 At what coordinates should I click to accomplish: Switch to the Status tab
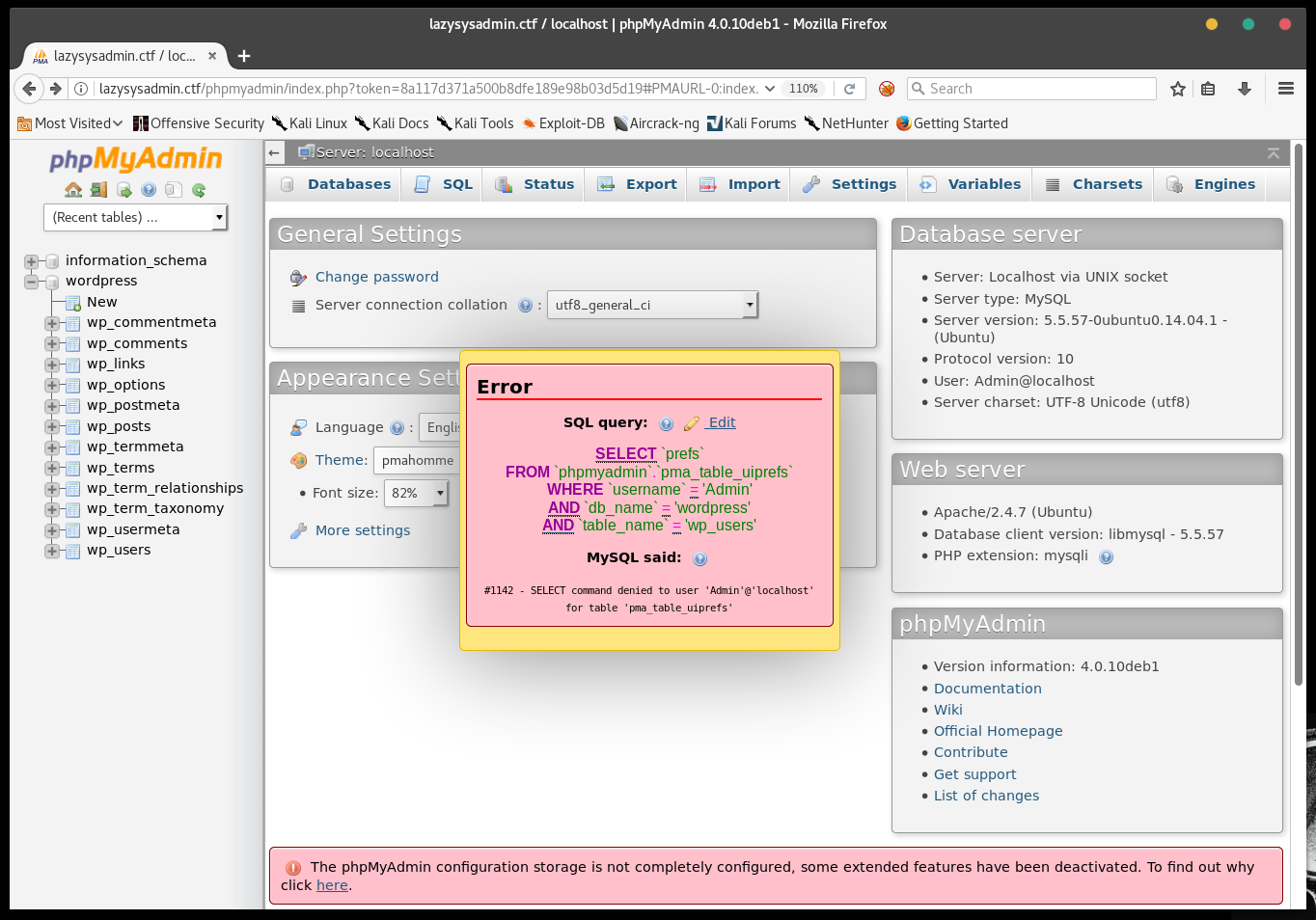point(535,184)
